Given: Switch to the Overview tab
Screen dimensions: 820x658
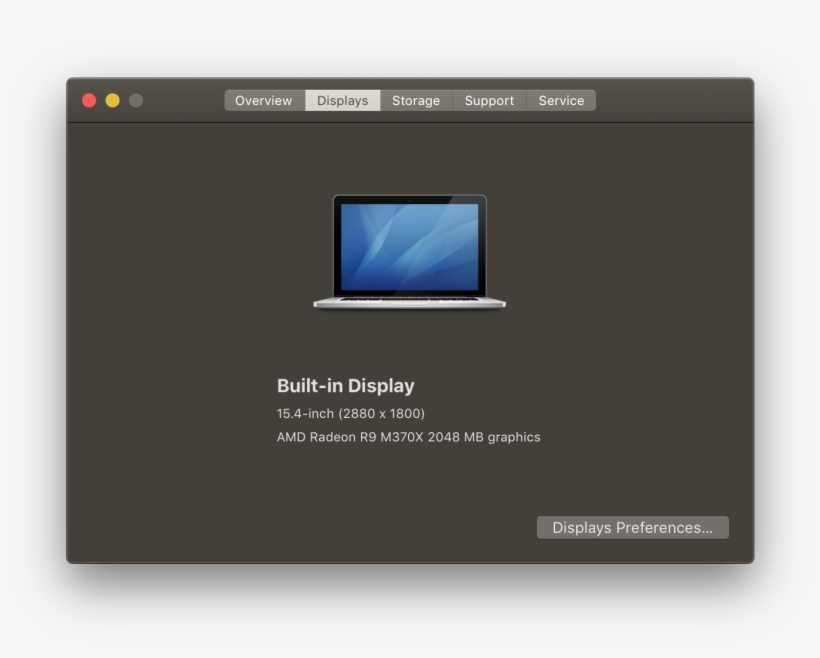Looking at the screenshot, I should coord(263,100).
